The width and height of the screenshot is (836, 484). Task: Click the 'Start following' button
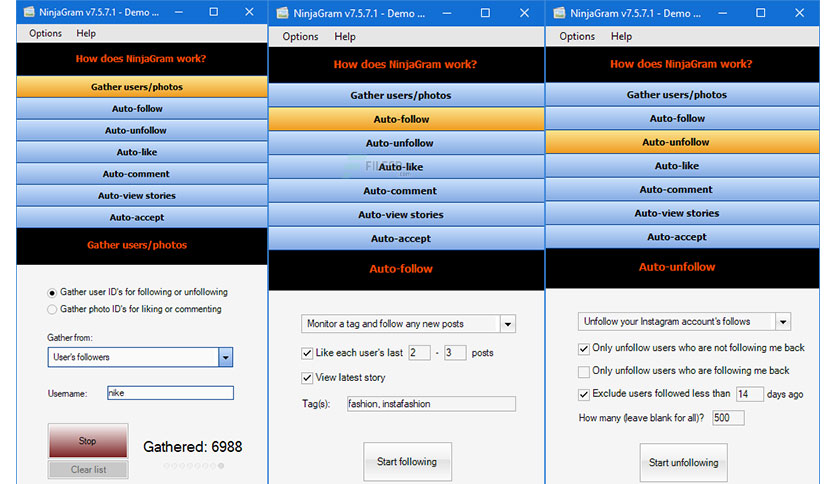coord(407,462)
